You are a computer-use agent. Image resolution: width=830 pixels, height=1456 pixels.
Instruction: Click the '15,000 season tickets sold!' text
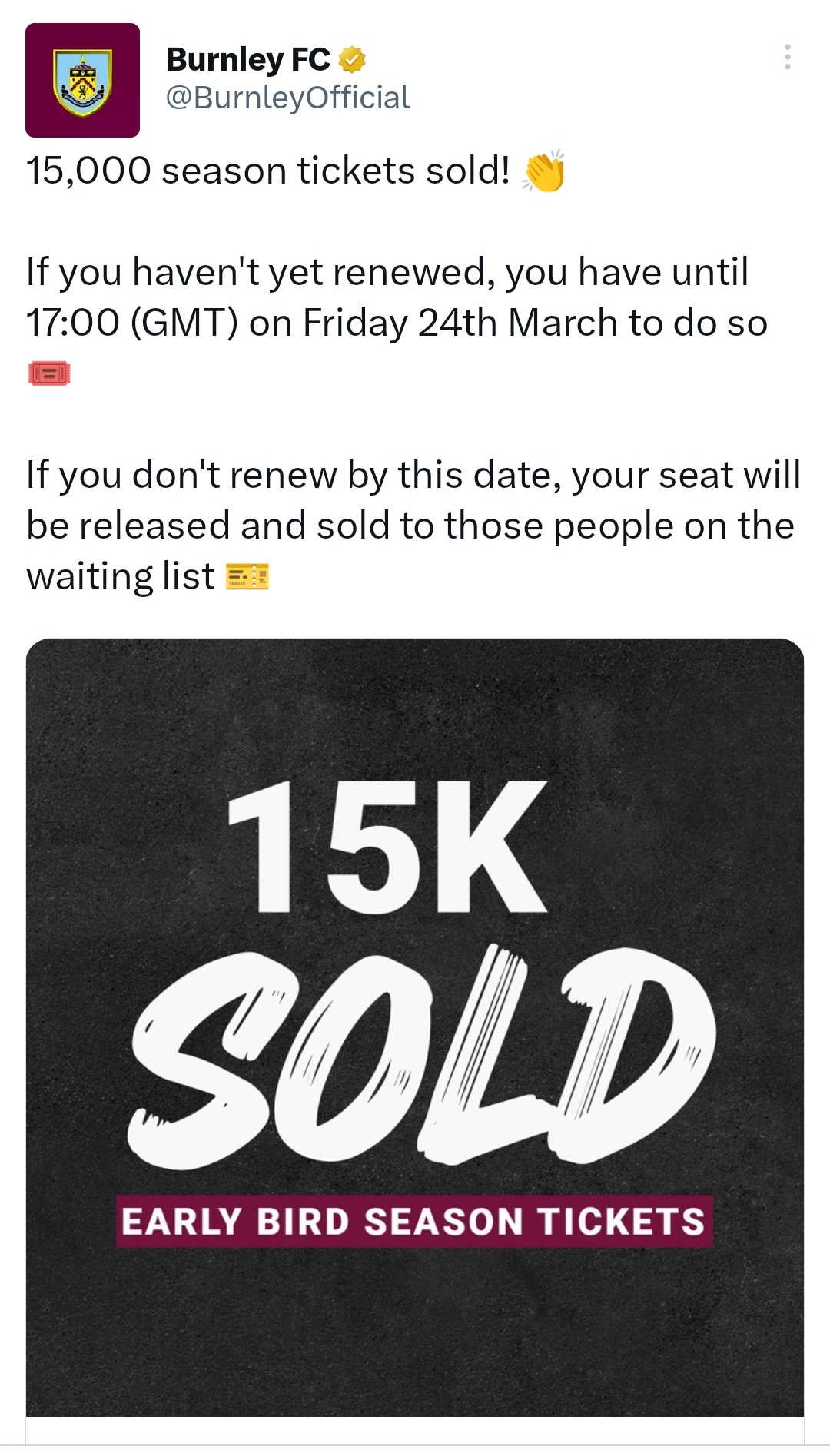coord(268,171)
